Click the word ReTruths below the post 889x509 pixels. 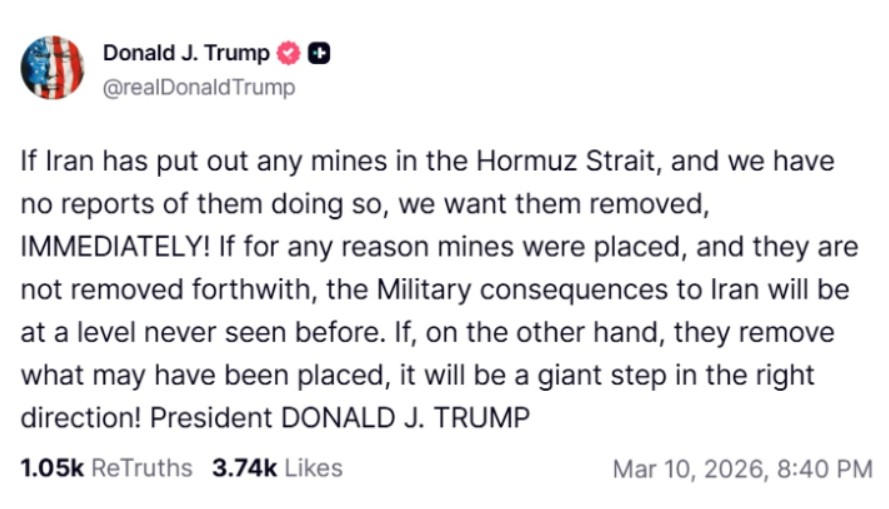[141, 468]
